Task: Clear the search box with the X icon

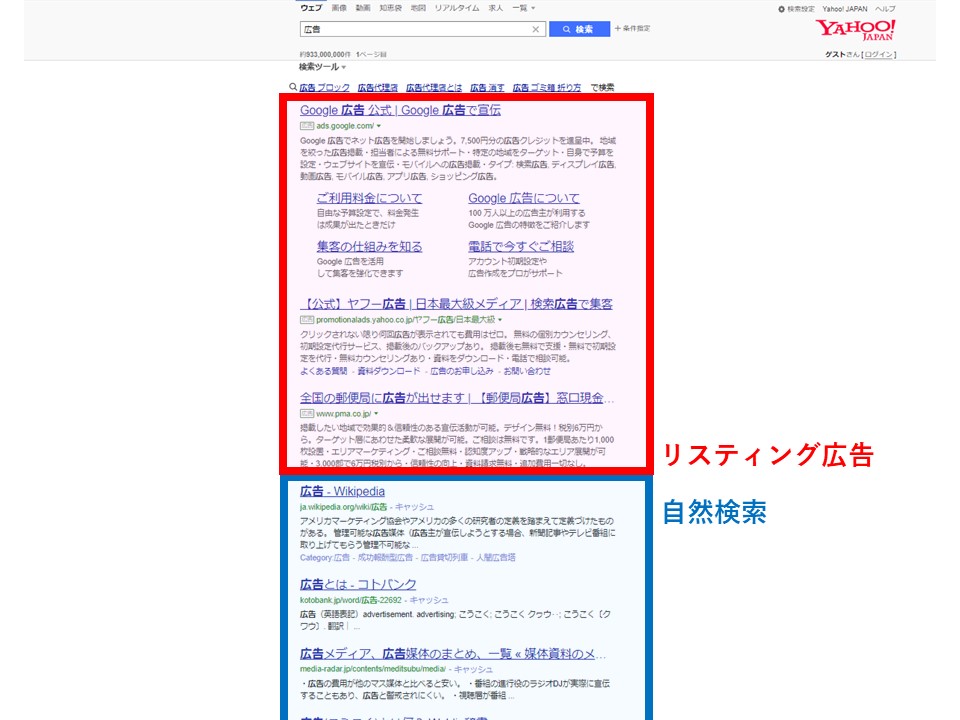Action: 536,29
